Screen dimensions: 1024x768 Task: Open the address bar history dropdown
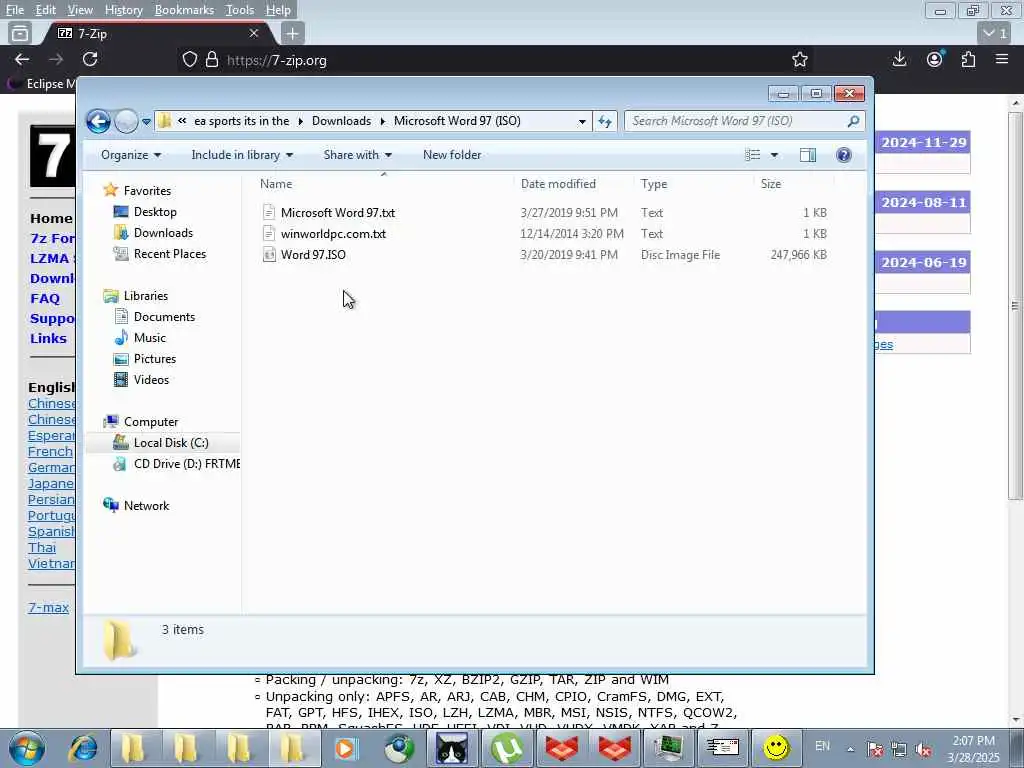(582, 121)
